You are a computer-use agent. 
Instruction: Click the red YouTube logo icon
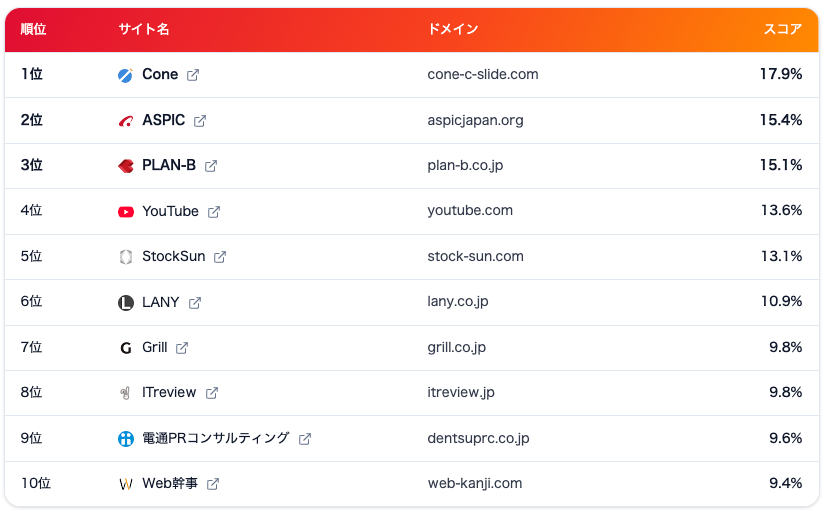(125, 212)
